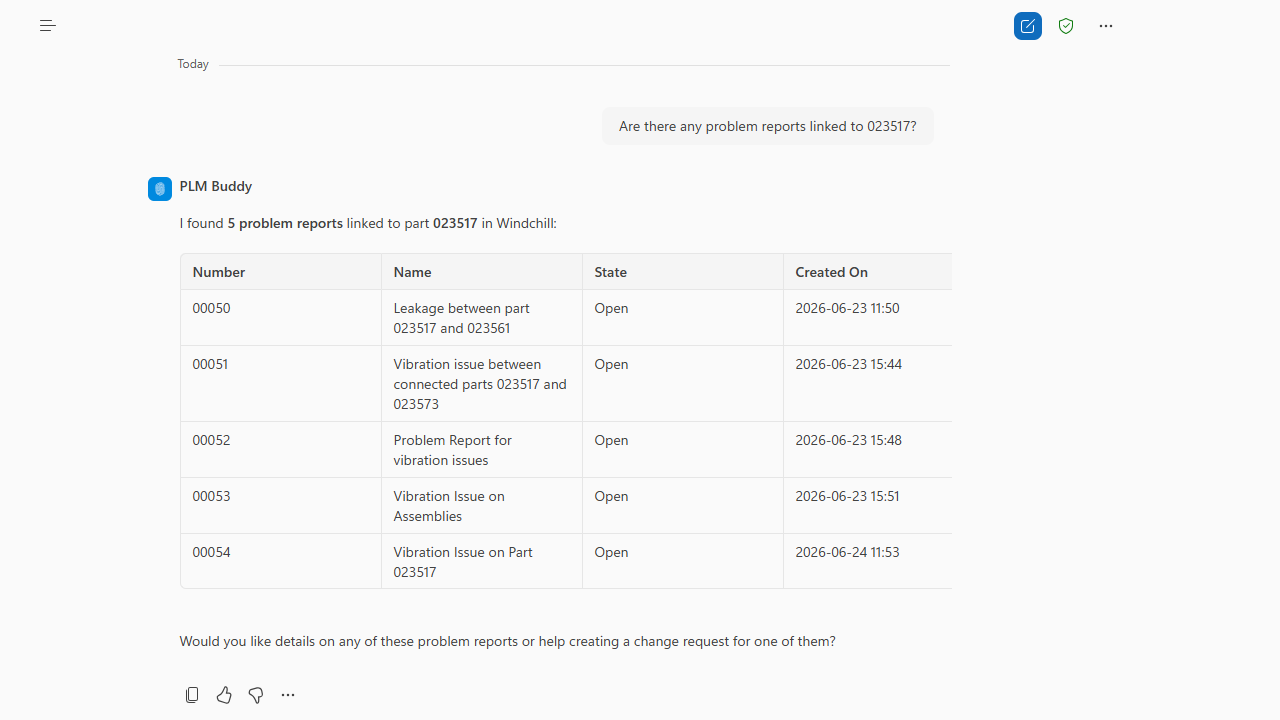This screenshot has width=1280, height=720.
Task: Open more actions below the response
Action: (x=288, y=695)
